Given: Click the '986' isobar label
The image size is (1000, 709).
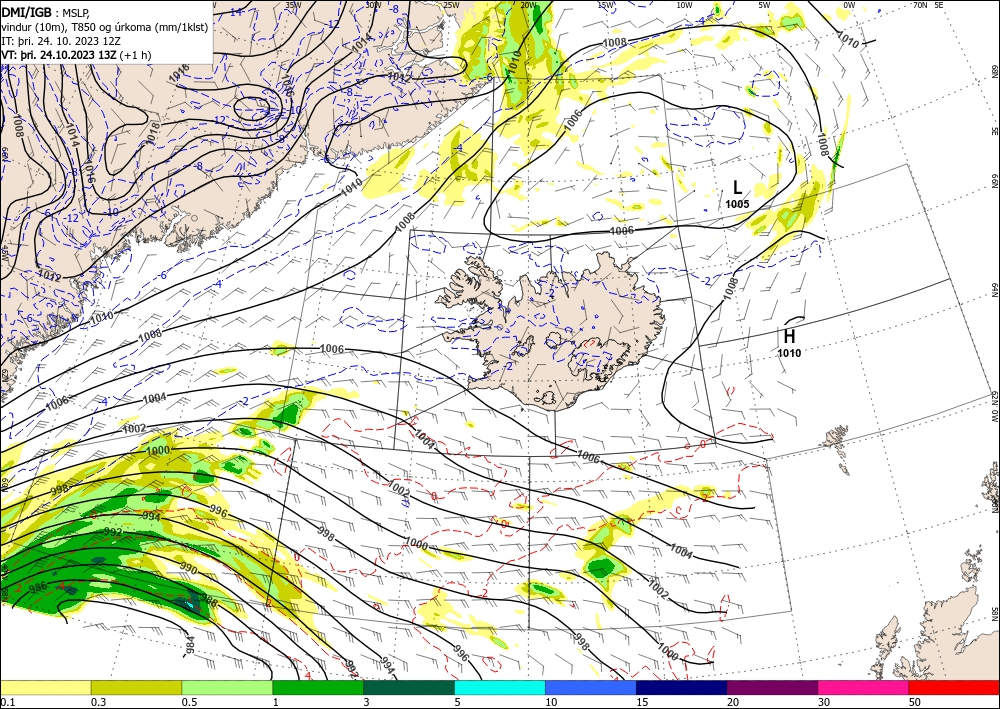Looking at the screenshot, I should (39, 587).
